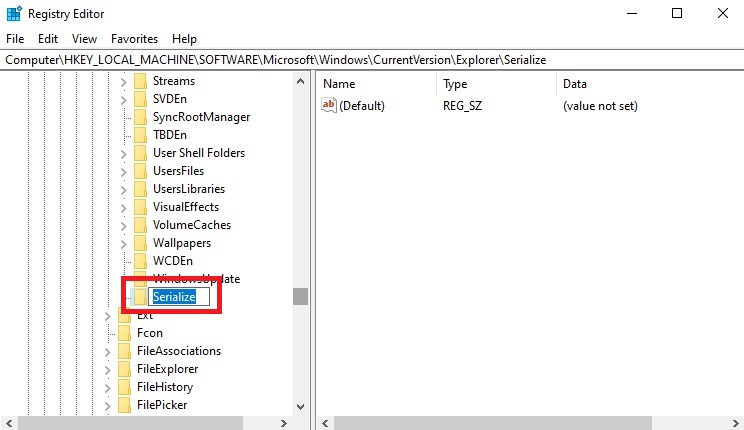Viewport: 744px width, 430px height.
Task: Expand the VolumeCaches key
Action: [123, 226]
